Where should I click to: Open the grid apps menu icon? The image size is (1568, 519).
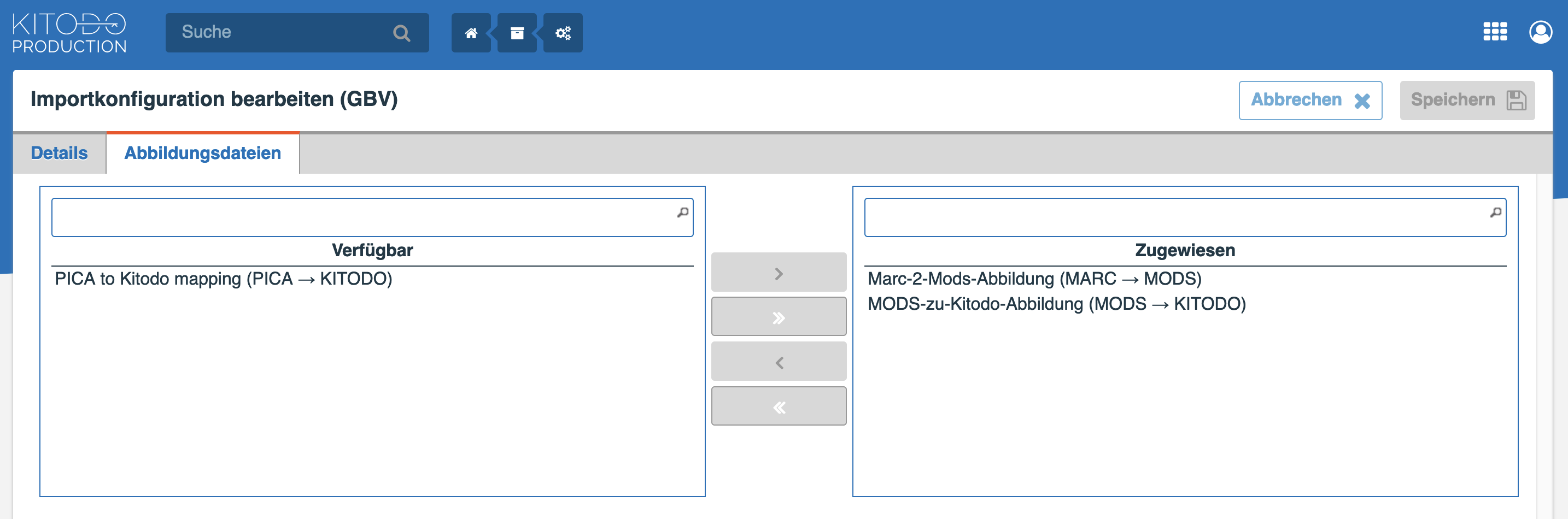[x=1495, y=32]
